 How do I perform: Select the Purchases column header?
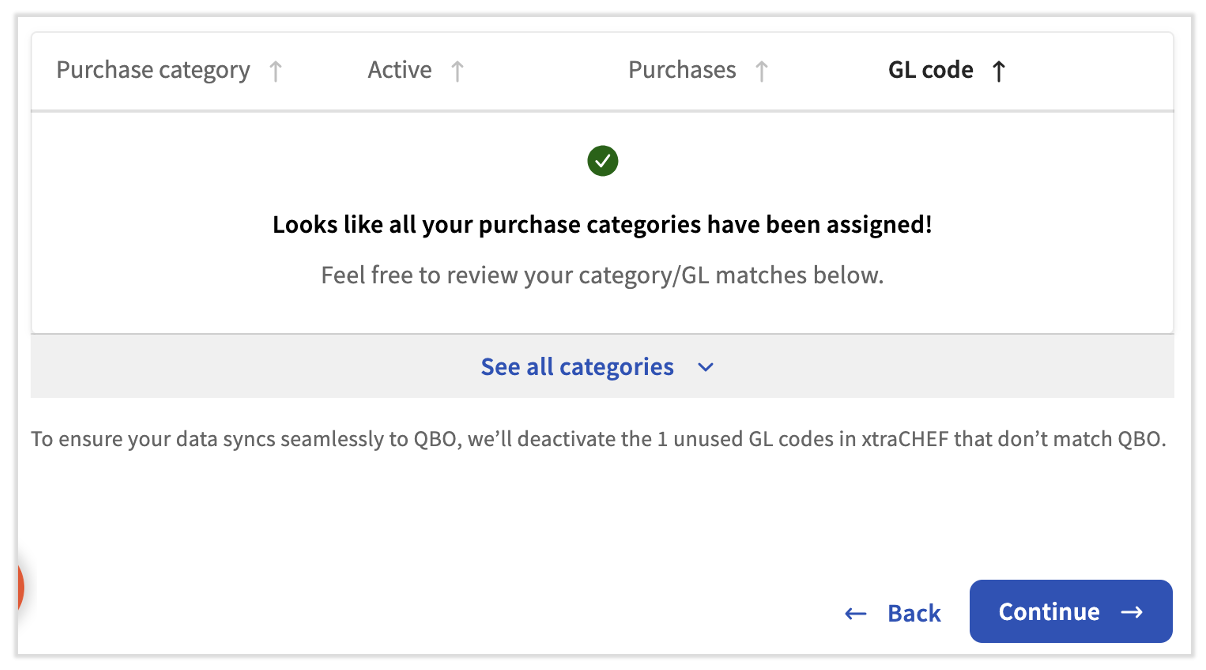coord(682,70)
